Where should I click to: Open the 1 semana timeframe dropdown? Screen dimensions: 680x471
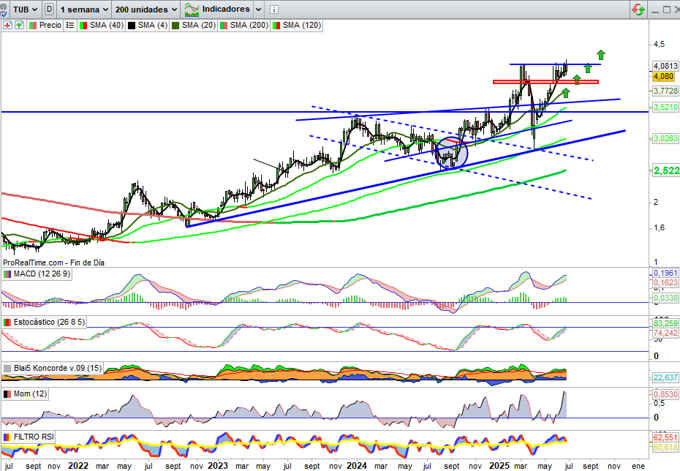click(x=84, y=9)
